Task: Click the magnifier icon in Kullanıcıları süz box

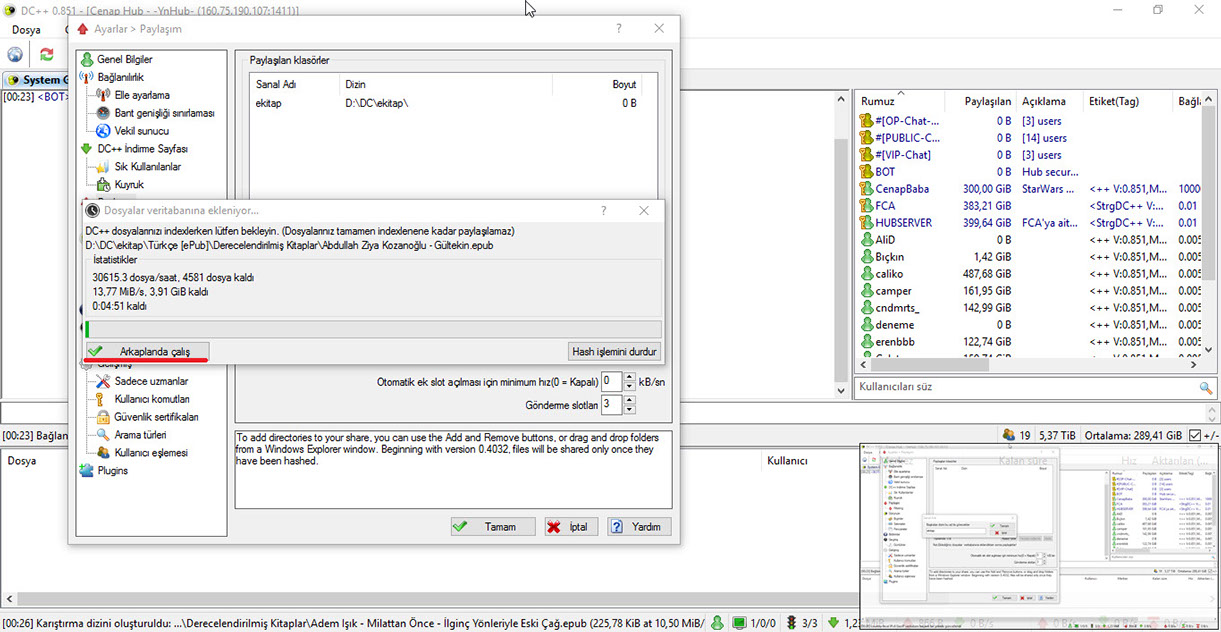Action: coord(1206,387)
